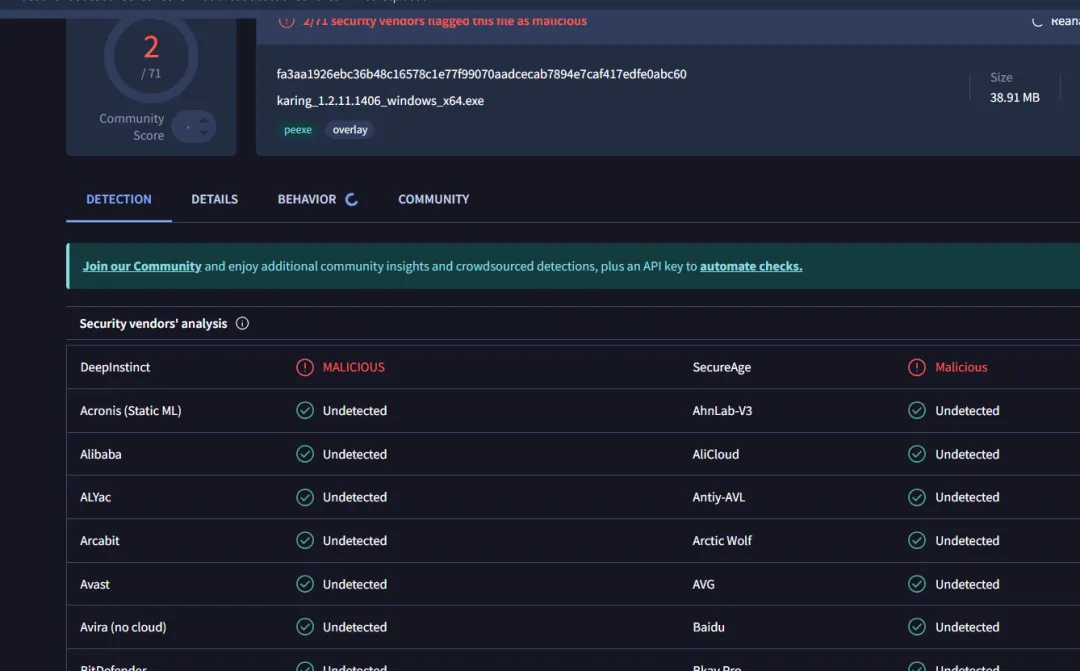Click the Join our Community link
The width and height of the screenshot is (1080, 671).
[x=142, y=266]
